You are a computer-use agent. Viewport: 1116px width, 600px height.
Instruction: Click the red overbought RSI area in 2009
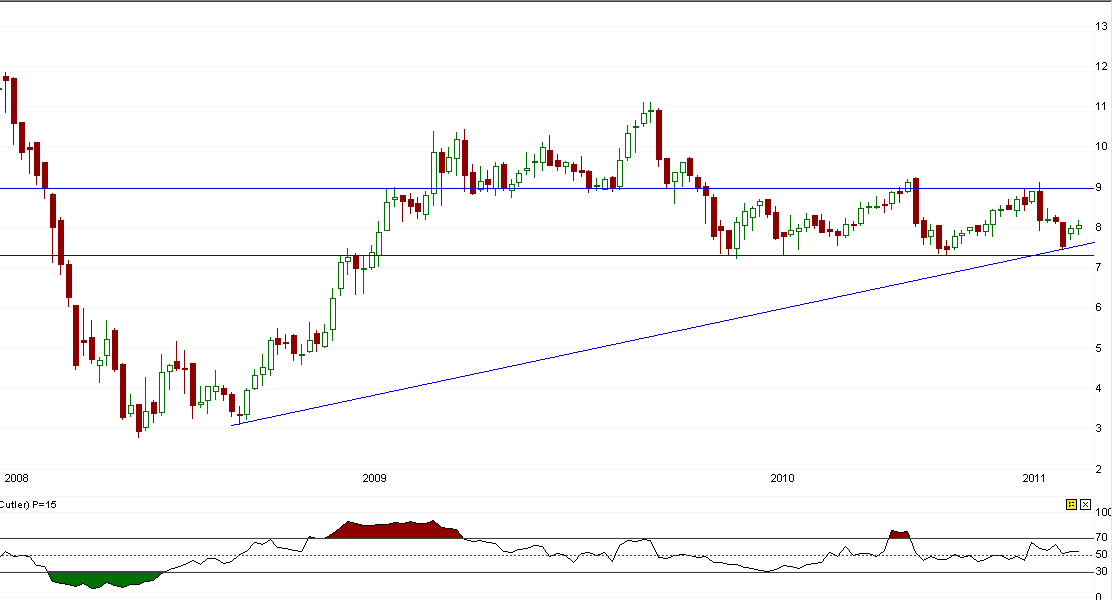click(394, 530)
